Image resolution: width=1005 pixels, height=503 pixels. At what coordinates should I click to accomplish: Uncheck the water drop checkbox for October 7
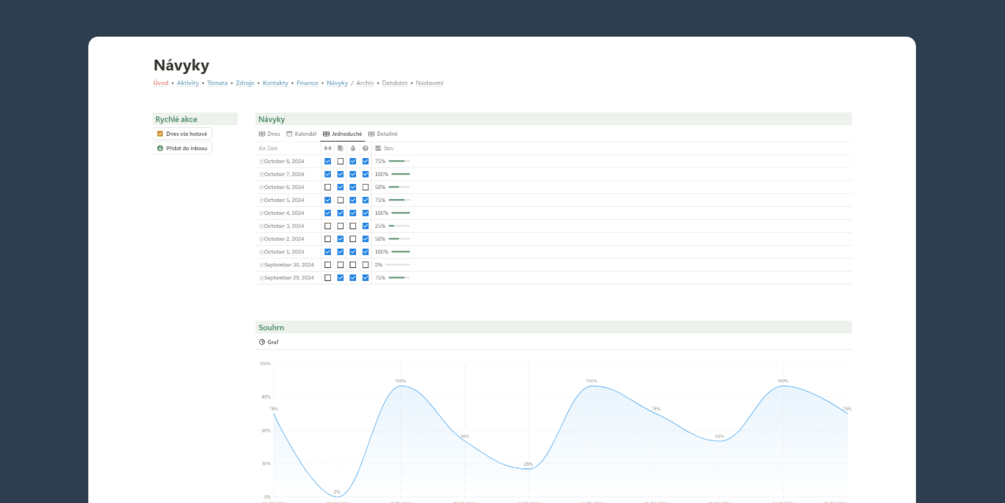coord(353,174)
